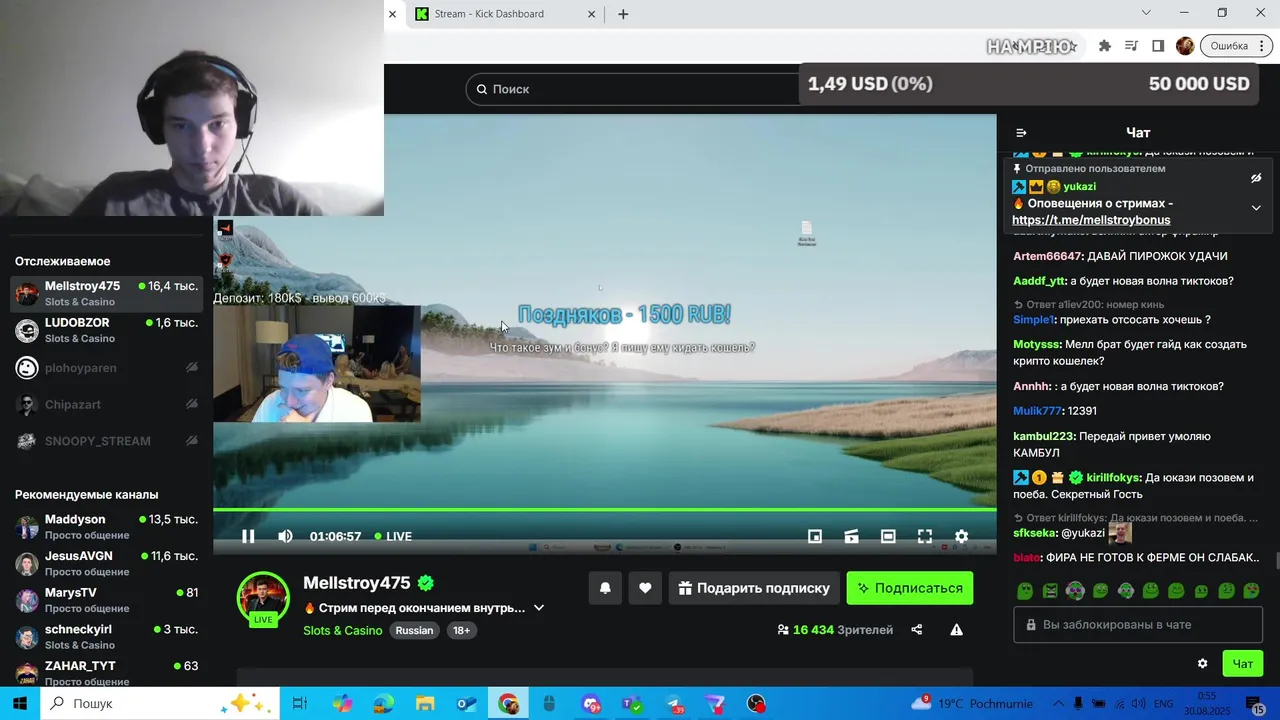Click username yukazi in pinned message

point(1080,187)
